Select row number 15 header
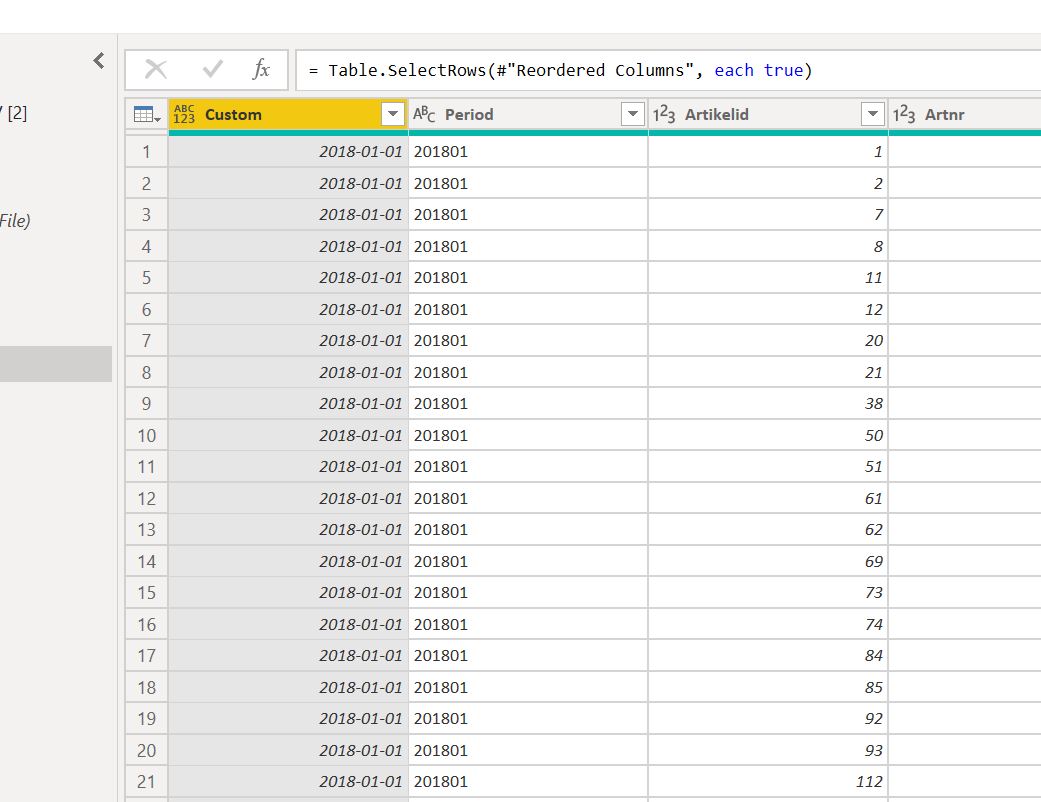 pyautogui.click(x=147, y=592)
